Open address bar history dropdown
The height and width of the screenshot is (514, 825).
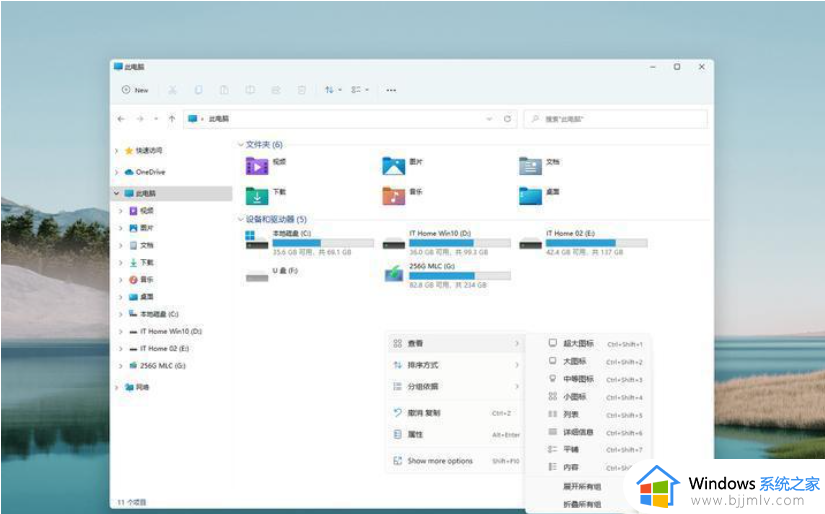489,119
